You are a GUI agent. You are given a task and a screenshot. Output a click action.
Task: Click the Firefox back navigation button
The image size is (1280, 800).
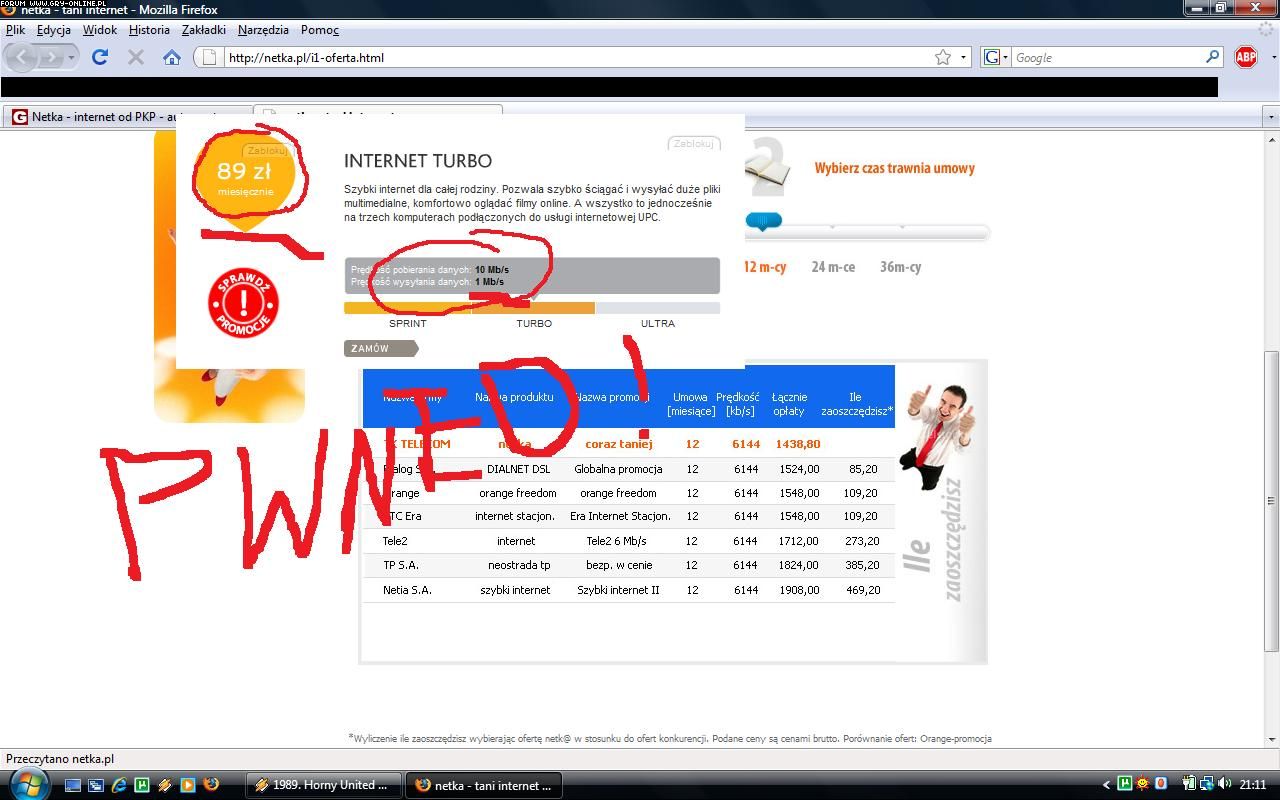click(21, 57)
